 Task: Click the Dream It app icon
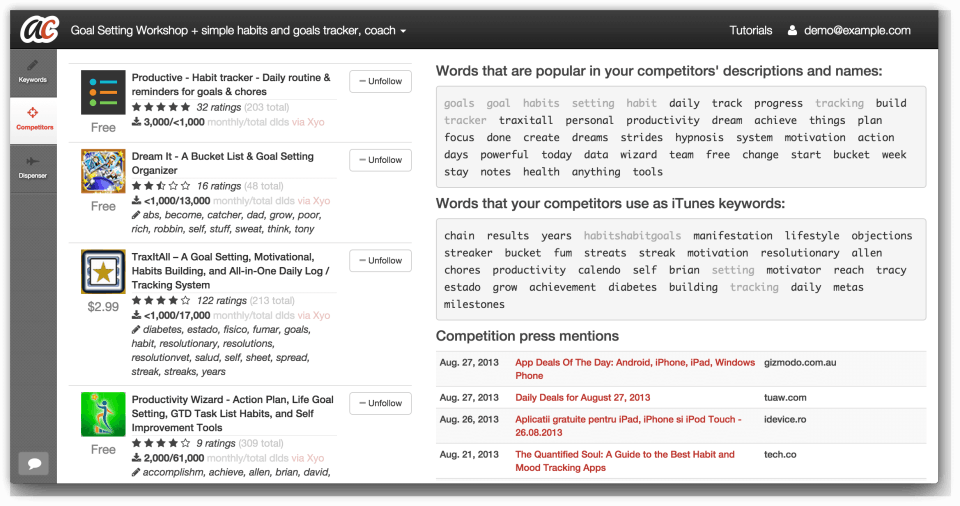[x=103, y=171]
